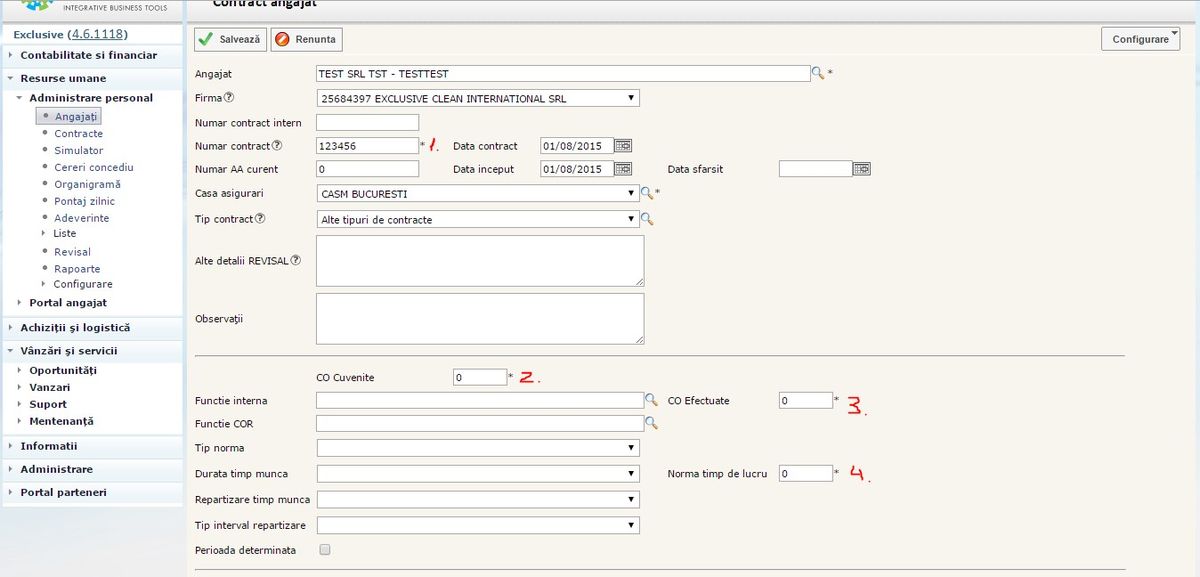Open the Firma dropdown list
The height and width of the screenshot is (577, 1200).
point(477,98)
